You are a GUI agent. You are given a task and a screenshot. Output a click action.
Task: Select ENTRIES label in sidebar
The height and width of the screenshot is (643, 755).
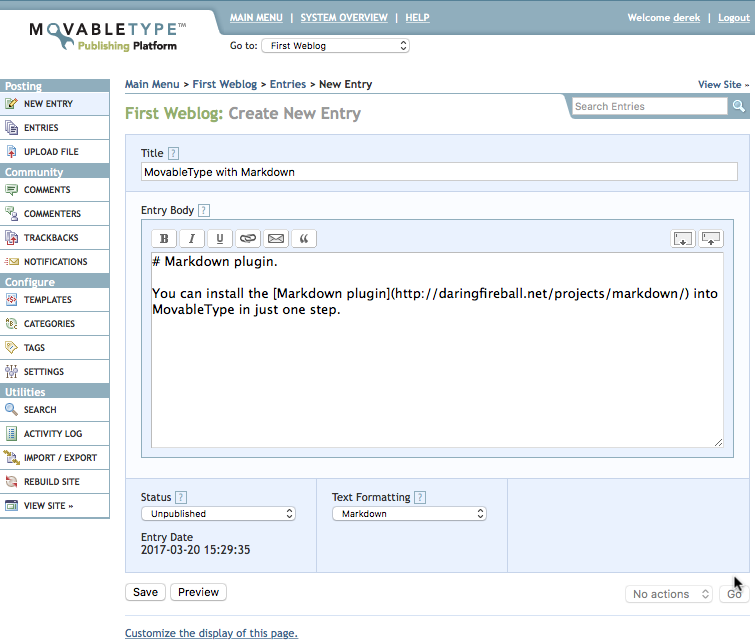point(41,128)
